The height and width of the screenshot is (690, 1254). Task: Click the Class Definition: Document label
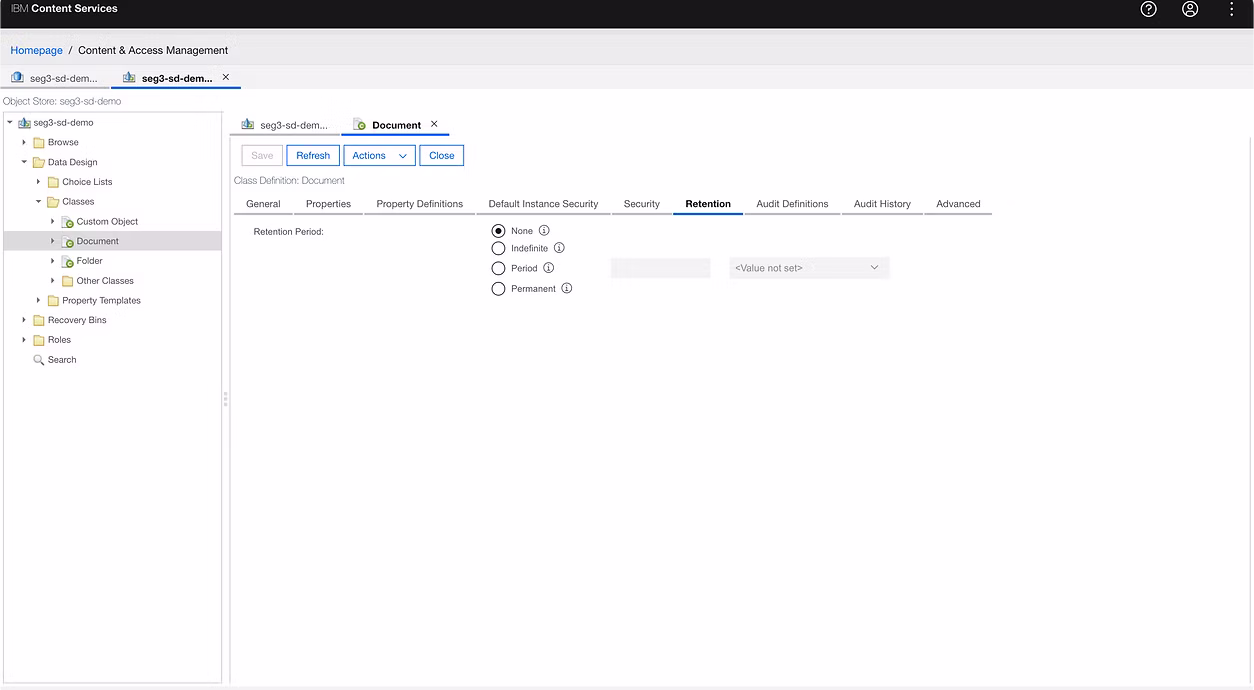pyautogui.click(x=289, y=181)
